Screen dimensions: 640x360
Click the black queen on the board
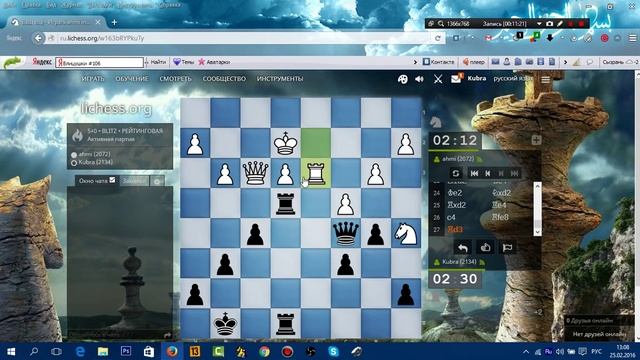(x=346, y=233)
